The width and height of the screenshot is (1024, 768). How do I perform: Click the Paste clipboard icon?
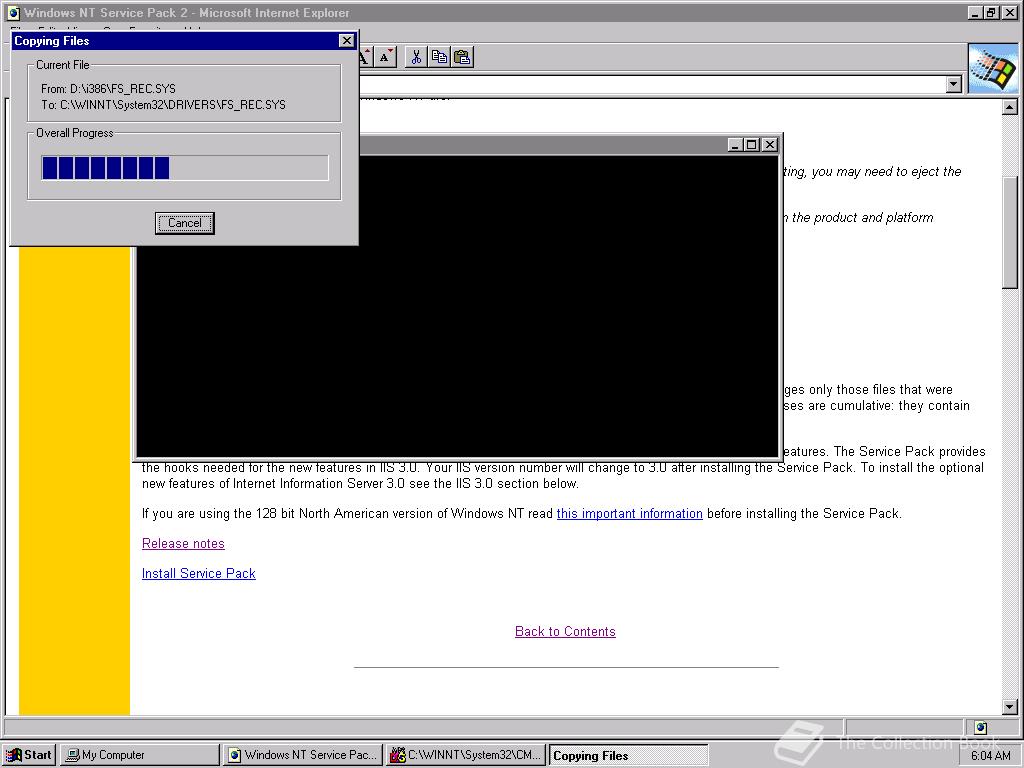462,57
